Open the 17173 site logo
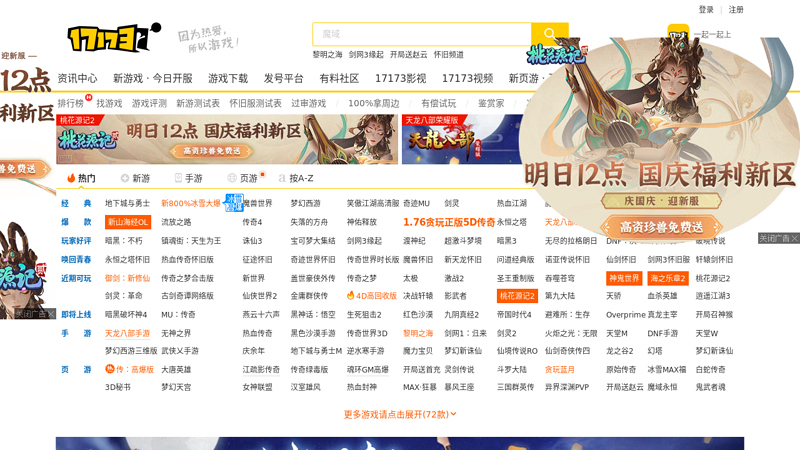Screen dimensions: 800x450 [114, 37]
